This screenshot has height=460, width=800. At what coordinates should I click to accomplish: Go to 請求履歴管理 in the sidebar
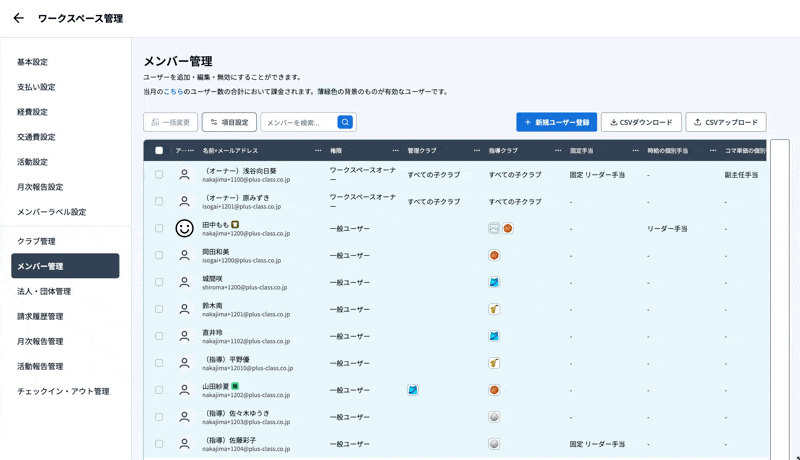pyautogui.click(x=40, y=316)
